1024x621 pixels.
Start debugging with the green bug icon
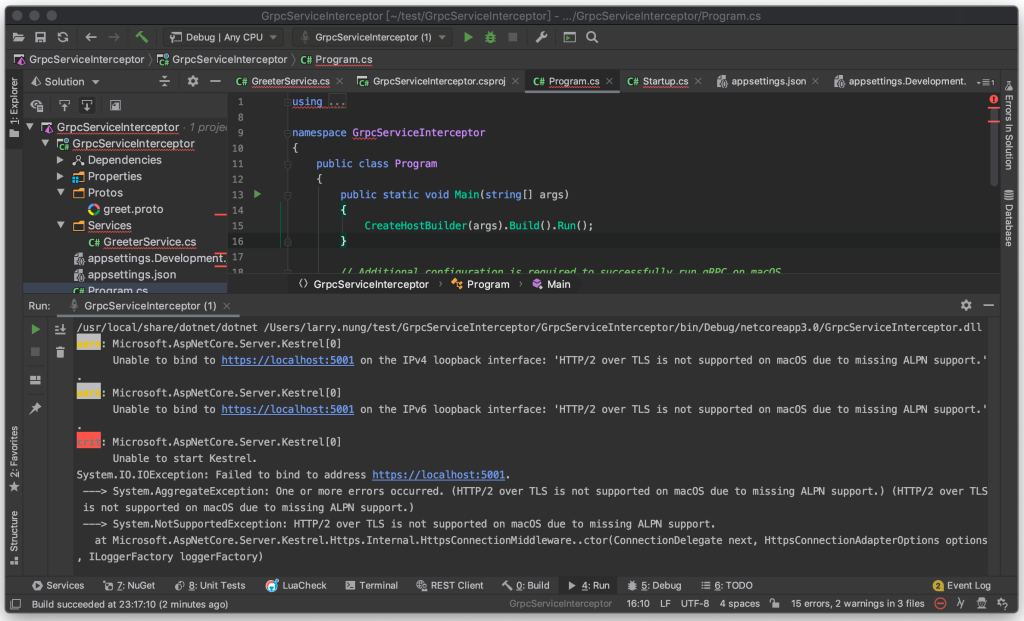(490, 37)
